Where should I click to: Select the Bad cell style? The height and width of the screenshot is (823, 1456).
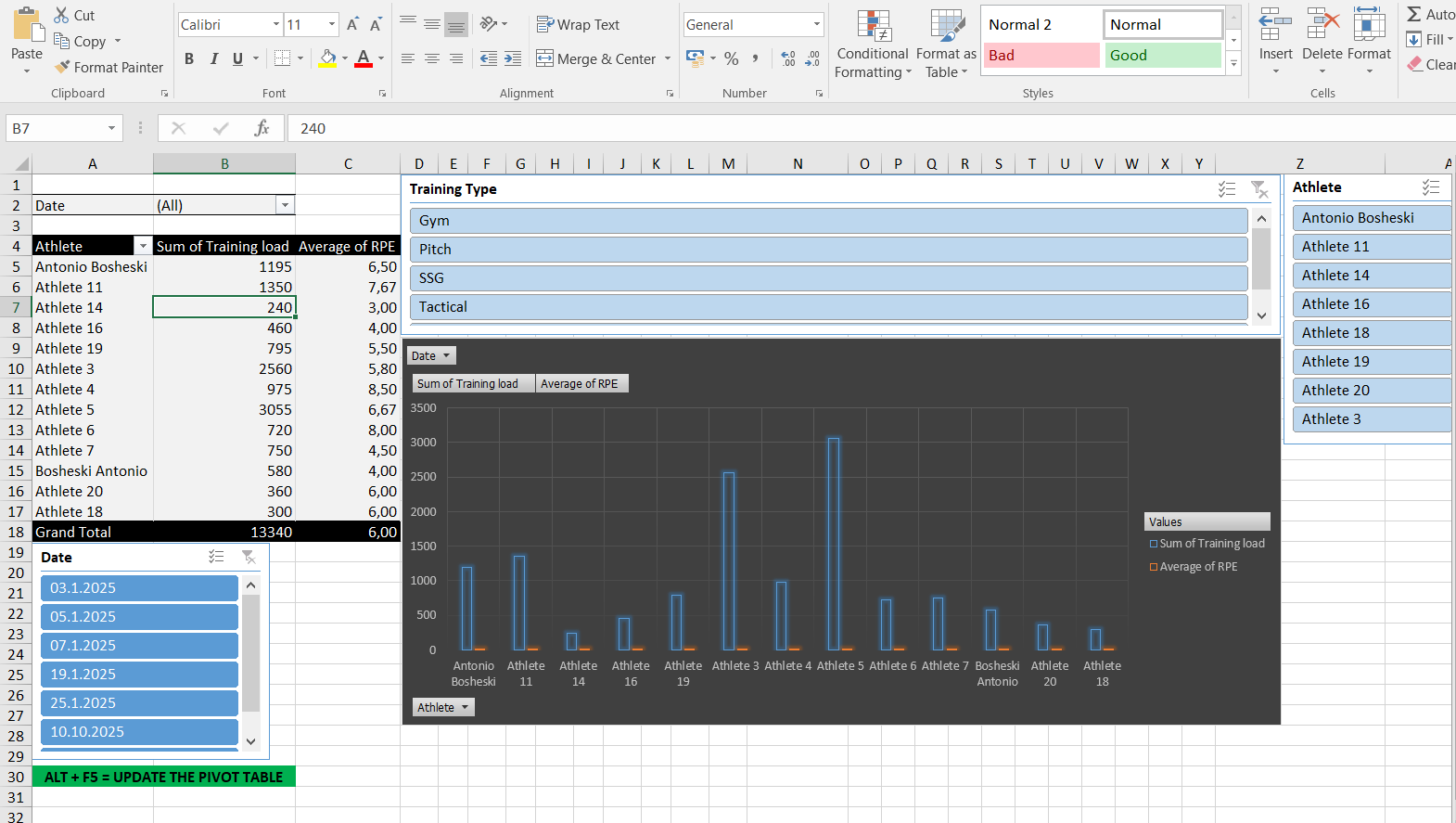click(x=1041, y=55)
